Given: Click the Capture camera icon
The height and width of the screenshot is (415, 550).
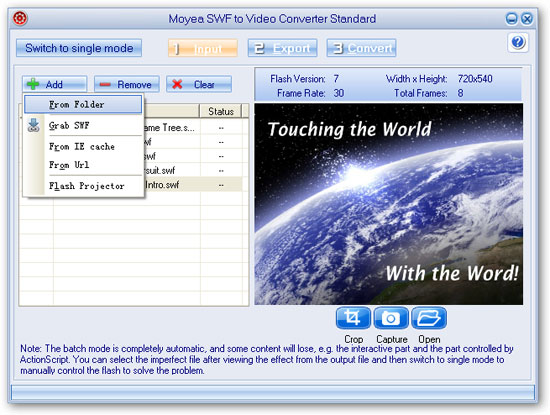Looking at the screenshot, I should click(x=391, y=318).
